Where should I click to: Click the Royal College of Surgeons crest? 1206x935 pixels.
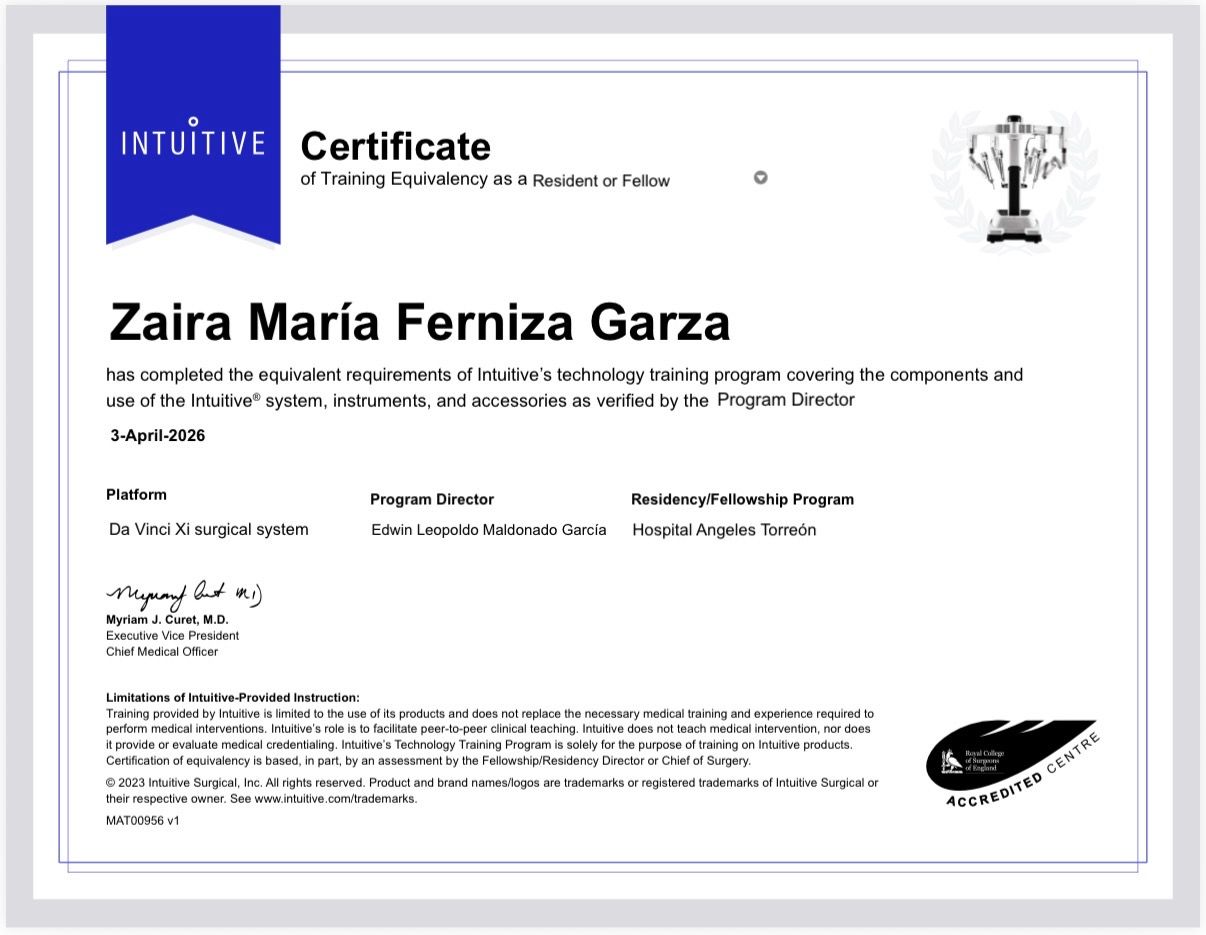(x=953, y=762)
